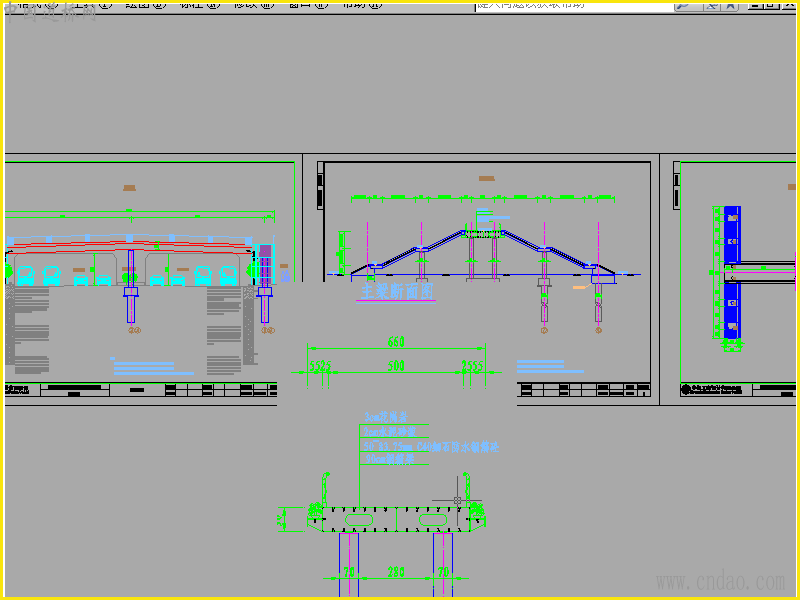Select the 90cm钢箱梁 annotation text

tap(389, 459)
